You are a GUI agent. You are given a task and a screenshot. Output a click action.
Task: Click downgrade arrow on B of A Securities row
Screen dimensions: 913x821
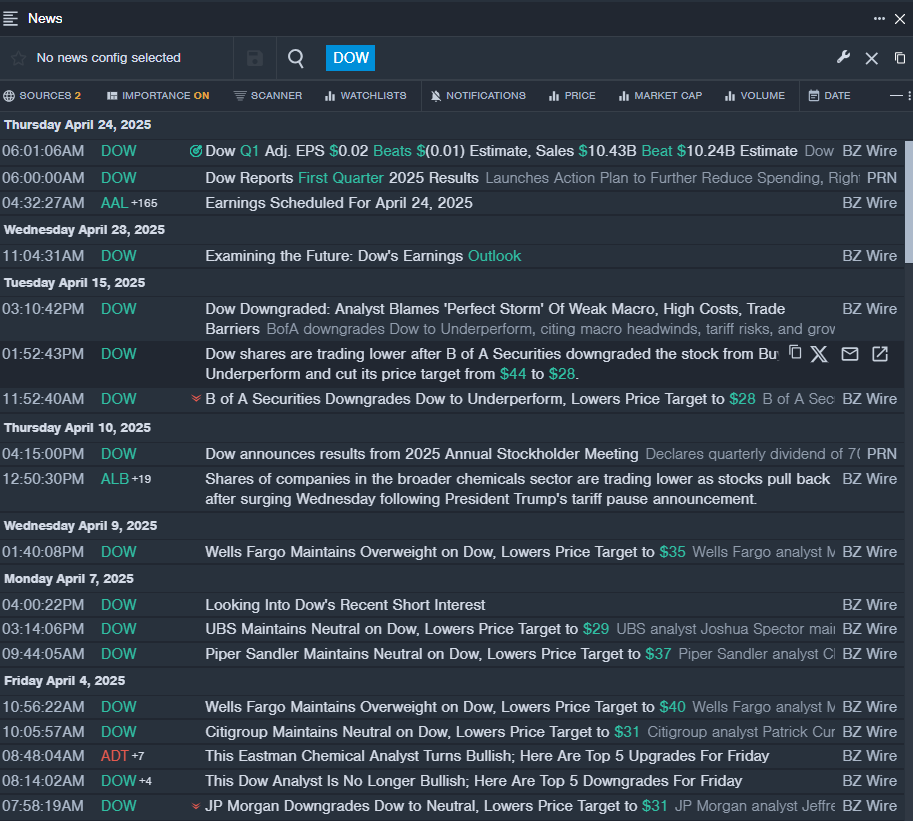click(196, 399)
